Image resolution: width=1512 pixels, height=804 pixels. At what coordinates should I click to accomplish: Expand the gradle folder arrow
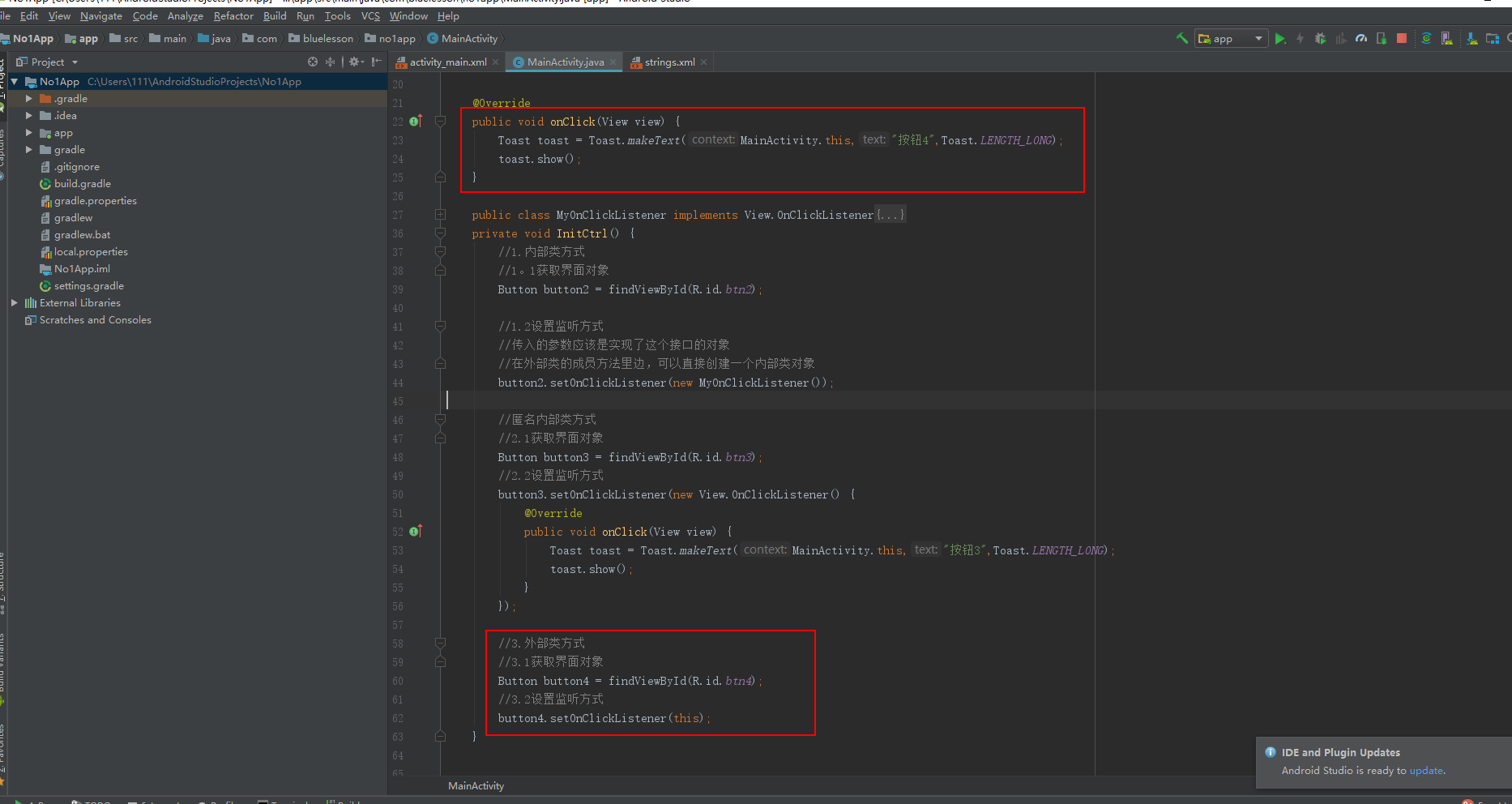coord(29,150)
